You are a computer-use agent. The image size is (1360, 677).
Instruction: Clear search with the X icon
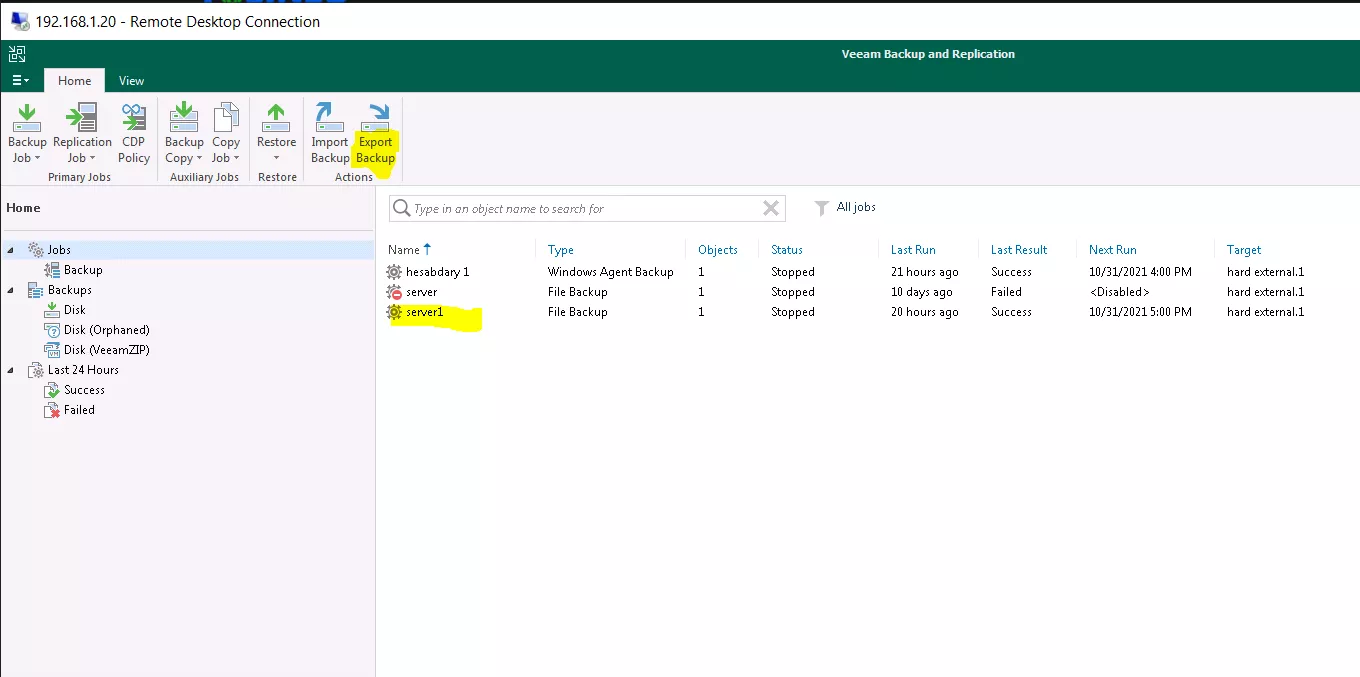771,208
